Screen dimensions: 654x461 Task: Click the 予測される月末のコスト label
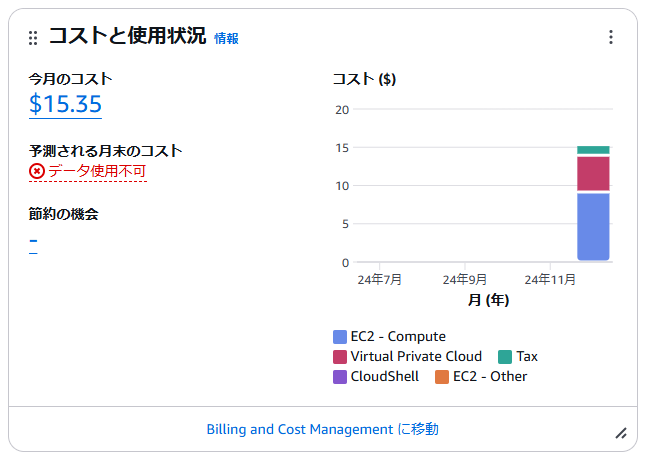[x=106, y=151]
